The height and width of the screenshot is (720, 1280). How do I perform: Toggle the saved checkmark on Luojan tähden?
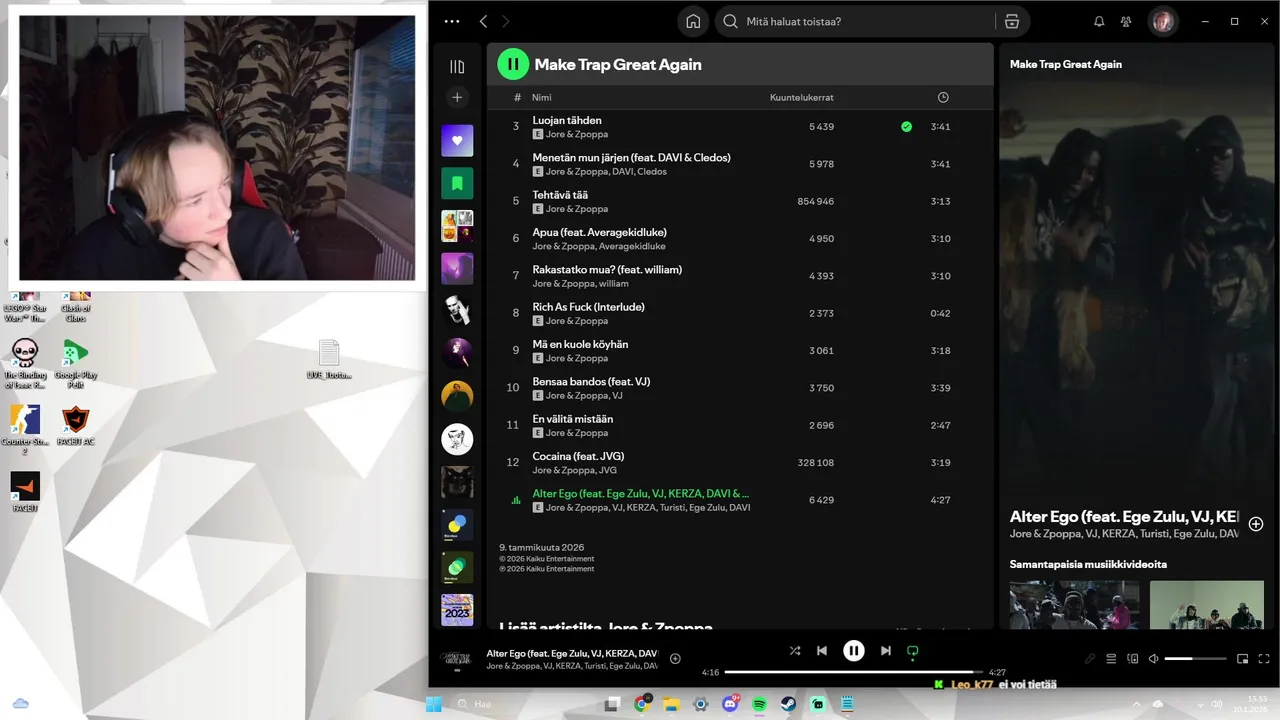pos(906,127)
